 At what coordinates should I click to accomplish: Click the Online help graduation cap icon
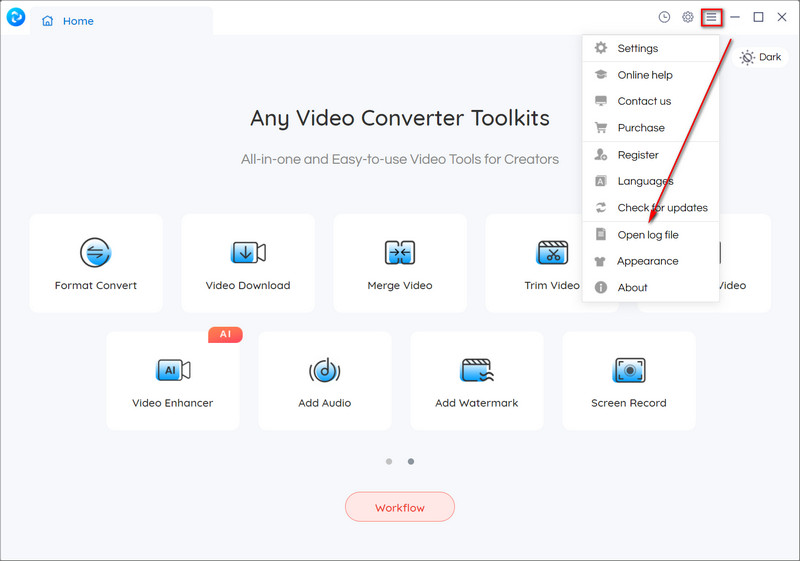point(601,74)
